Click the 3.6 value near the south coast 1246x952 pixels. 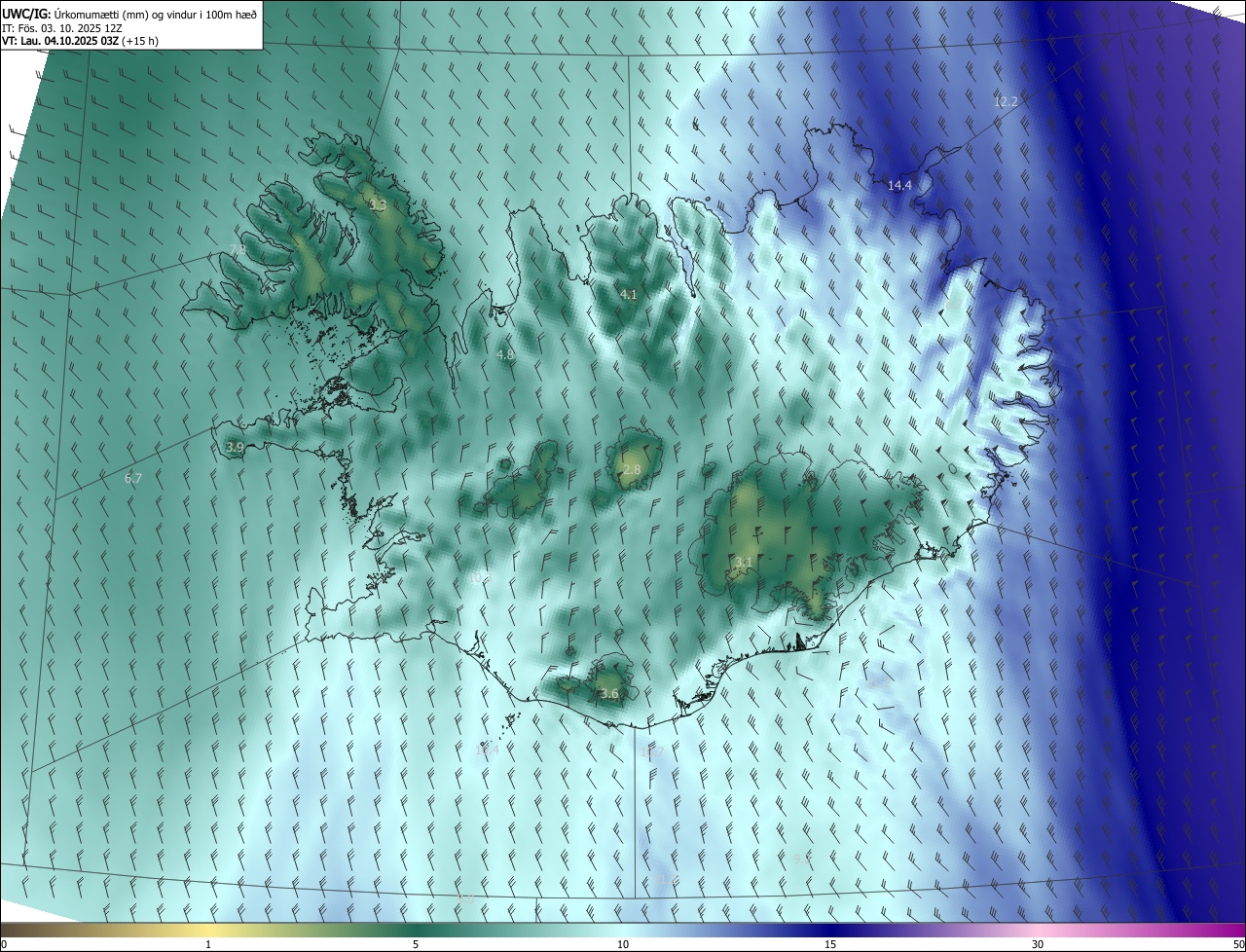coord(609,693)
